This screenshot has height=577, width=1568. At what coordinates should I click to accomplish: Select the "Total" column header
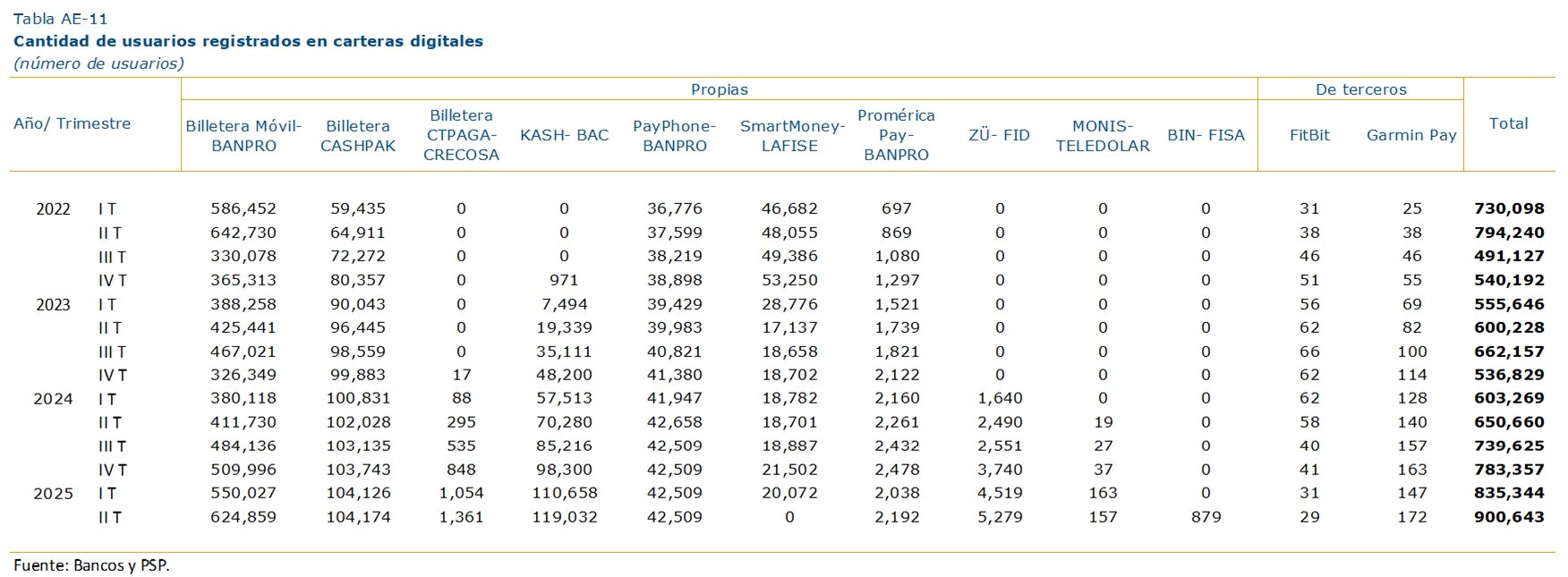[x=1508, y=123]
